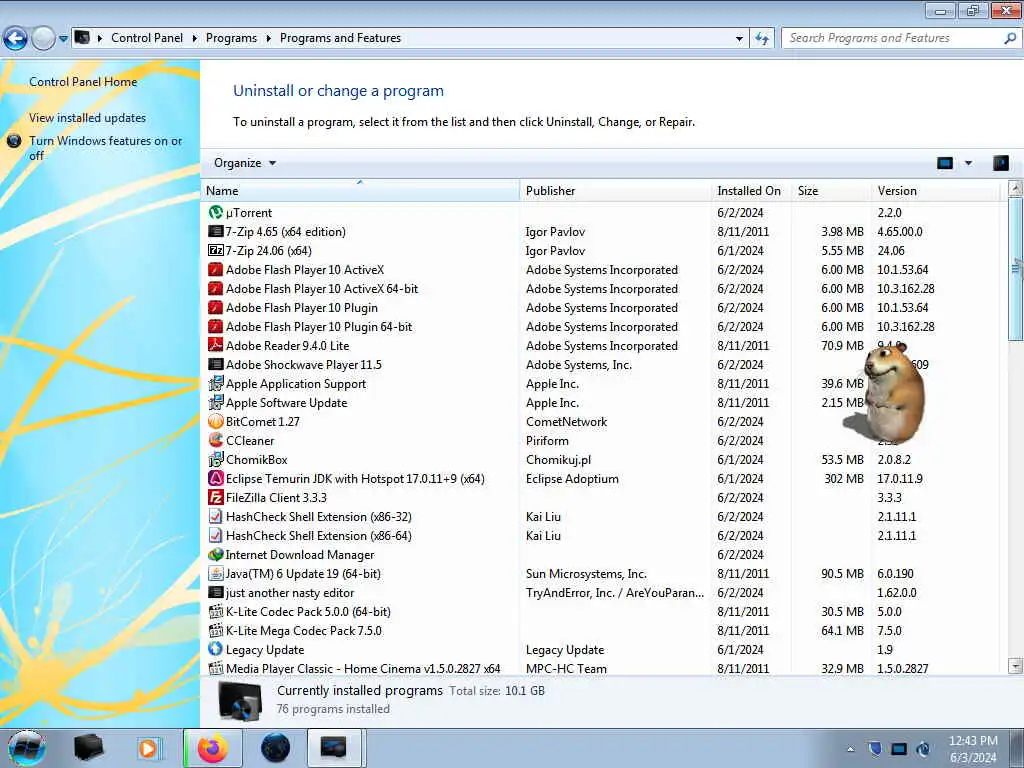Click the Control Panel taskbar button
This screenshot has width=1024, height=768.
[333, 748]
